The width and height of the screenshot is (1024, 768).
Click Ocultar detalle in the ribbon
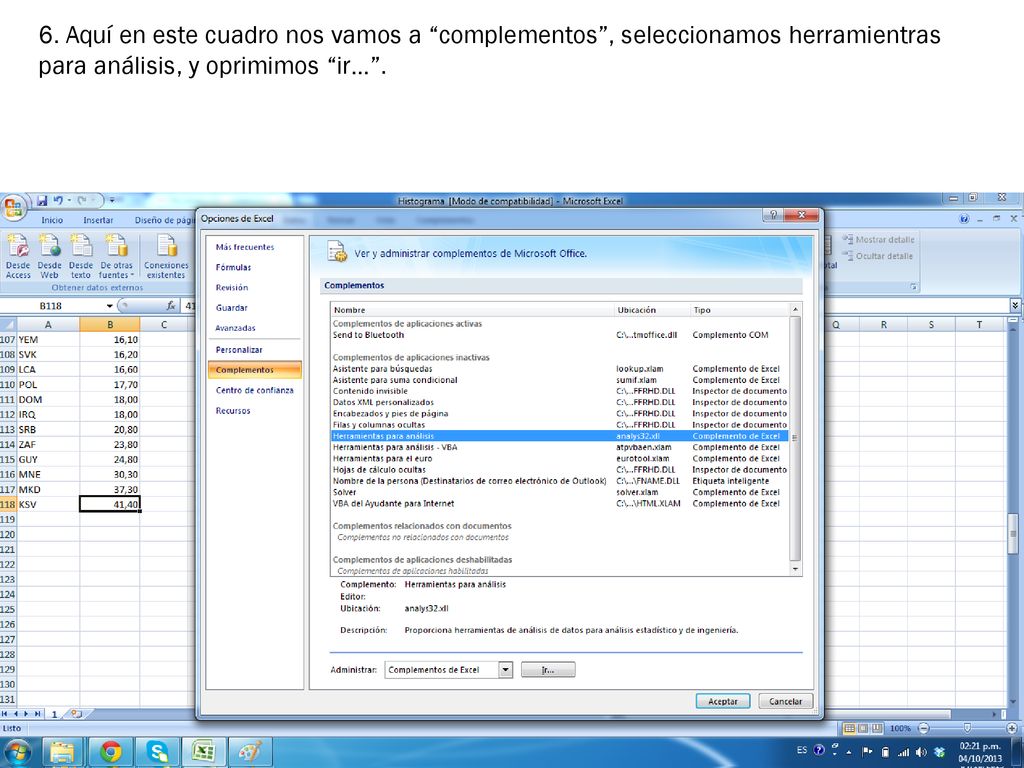point(878,256)
